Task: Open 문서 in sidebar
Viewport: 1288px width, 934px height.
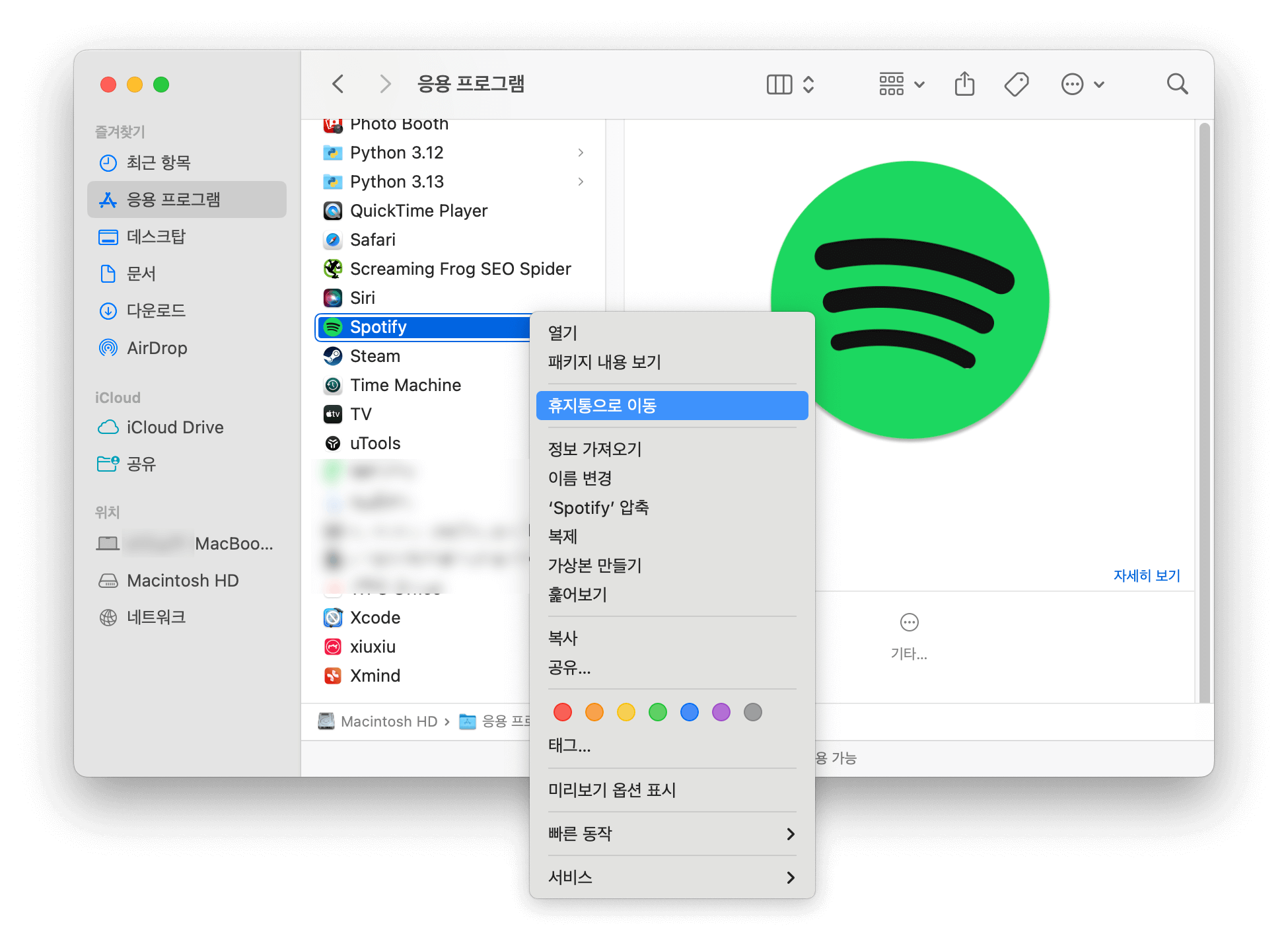Action: pos(187,273)
